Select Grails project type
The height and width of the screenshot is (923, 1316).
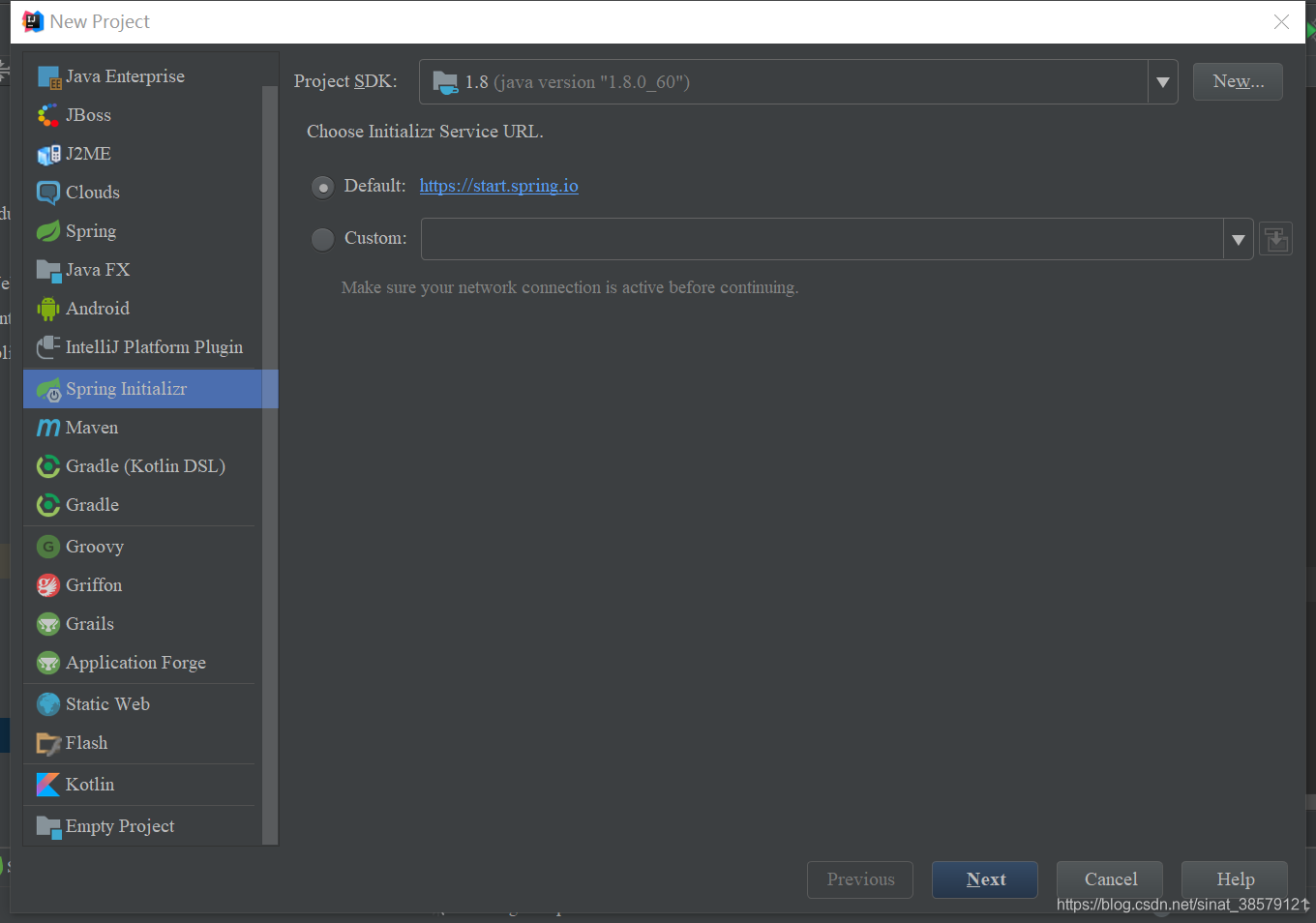[141, 624]
